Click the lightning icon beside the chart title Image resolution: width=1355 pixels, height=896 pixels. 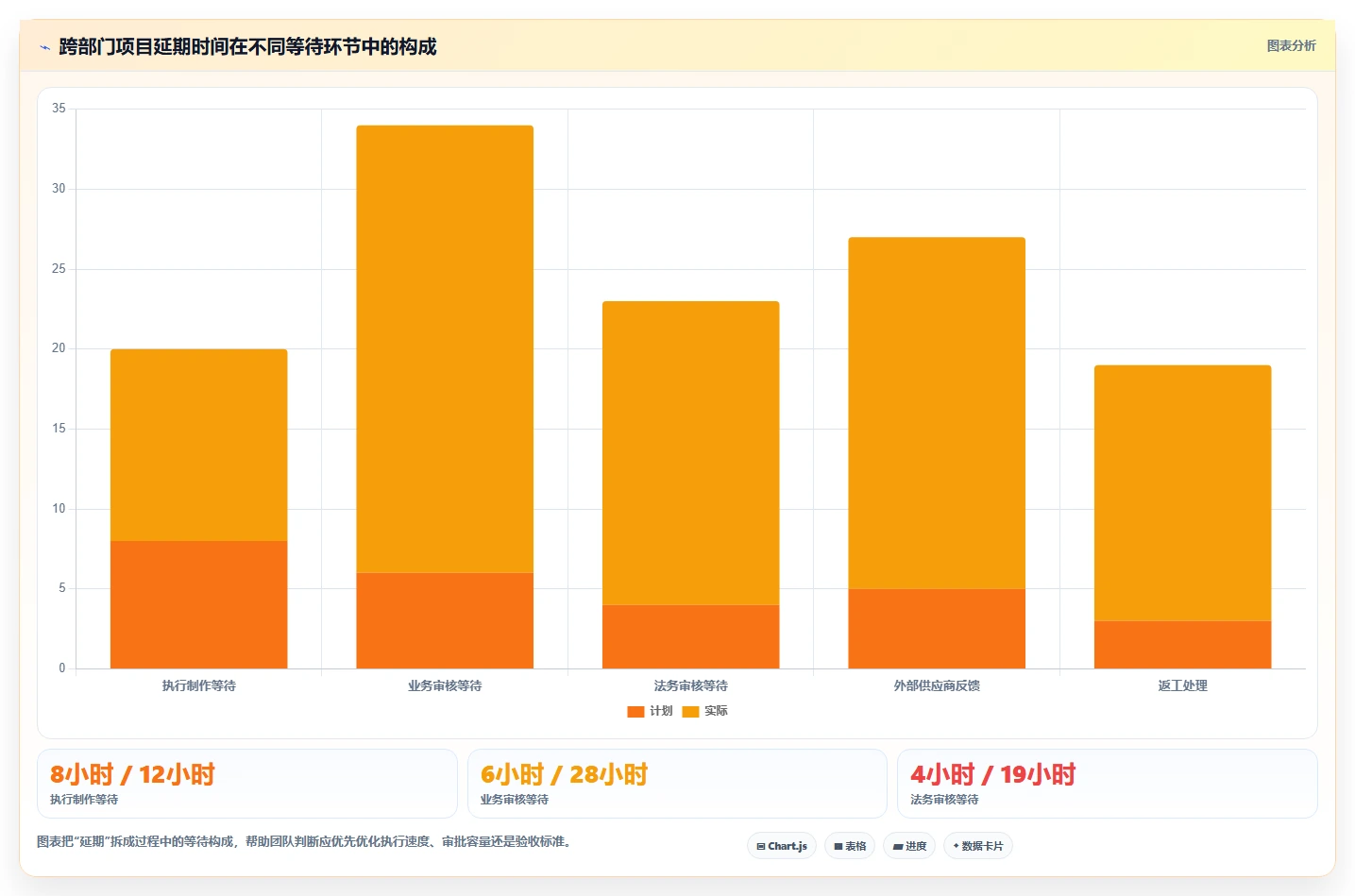(44, 47)
